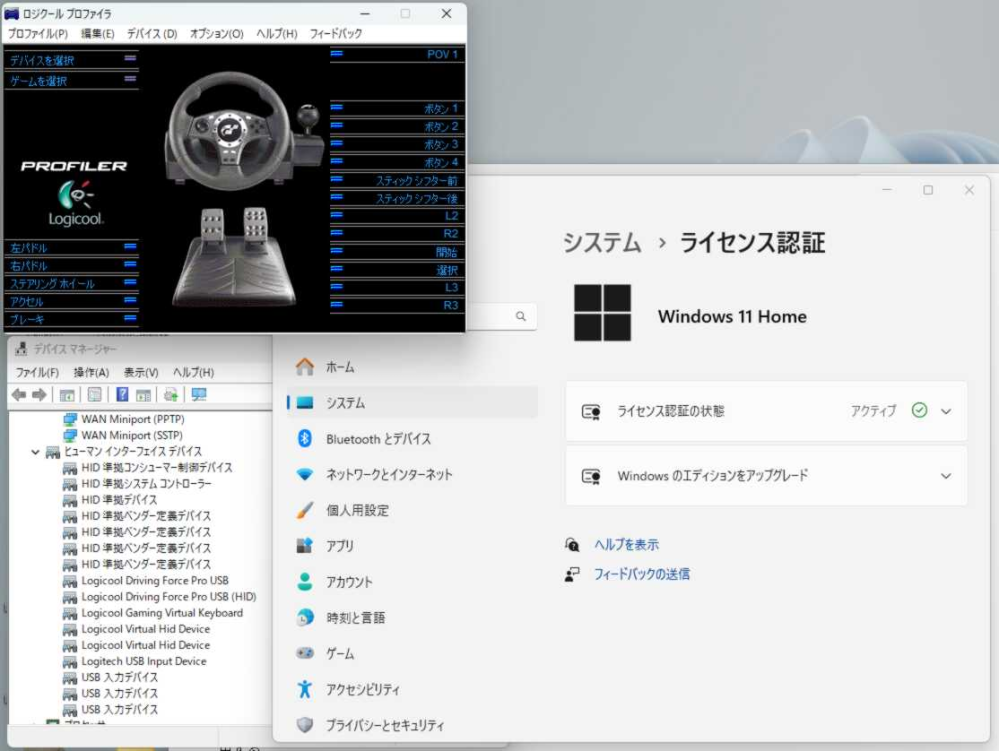
Task: Open ヘルプ(H) menu in Device Manager
Action: 193,373
